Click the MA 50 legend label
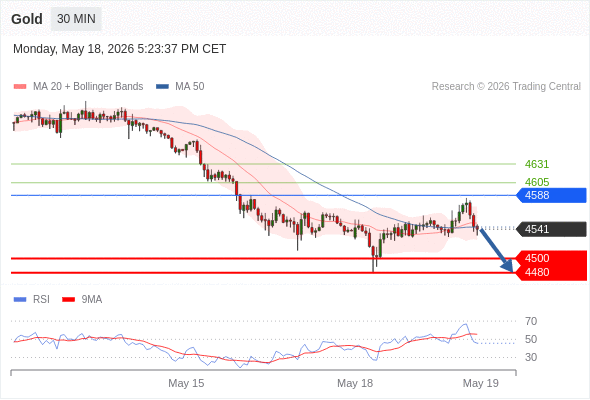590x400 pixels. tap(190, 87)
